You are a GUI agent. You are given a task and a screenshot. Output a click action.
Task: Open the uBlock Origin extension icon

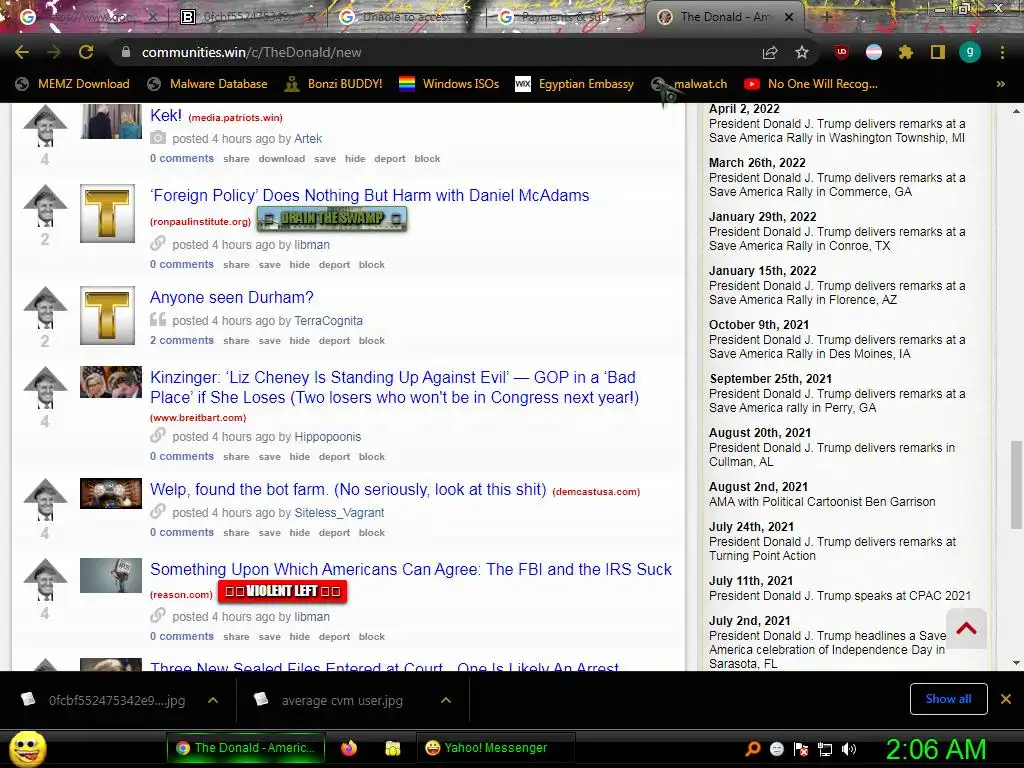841,52
